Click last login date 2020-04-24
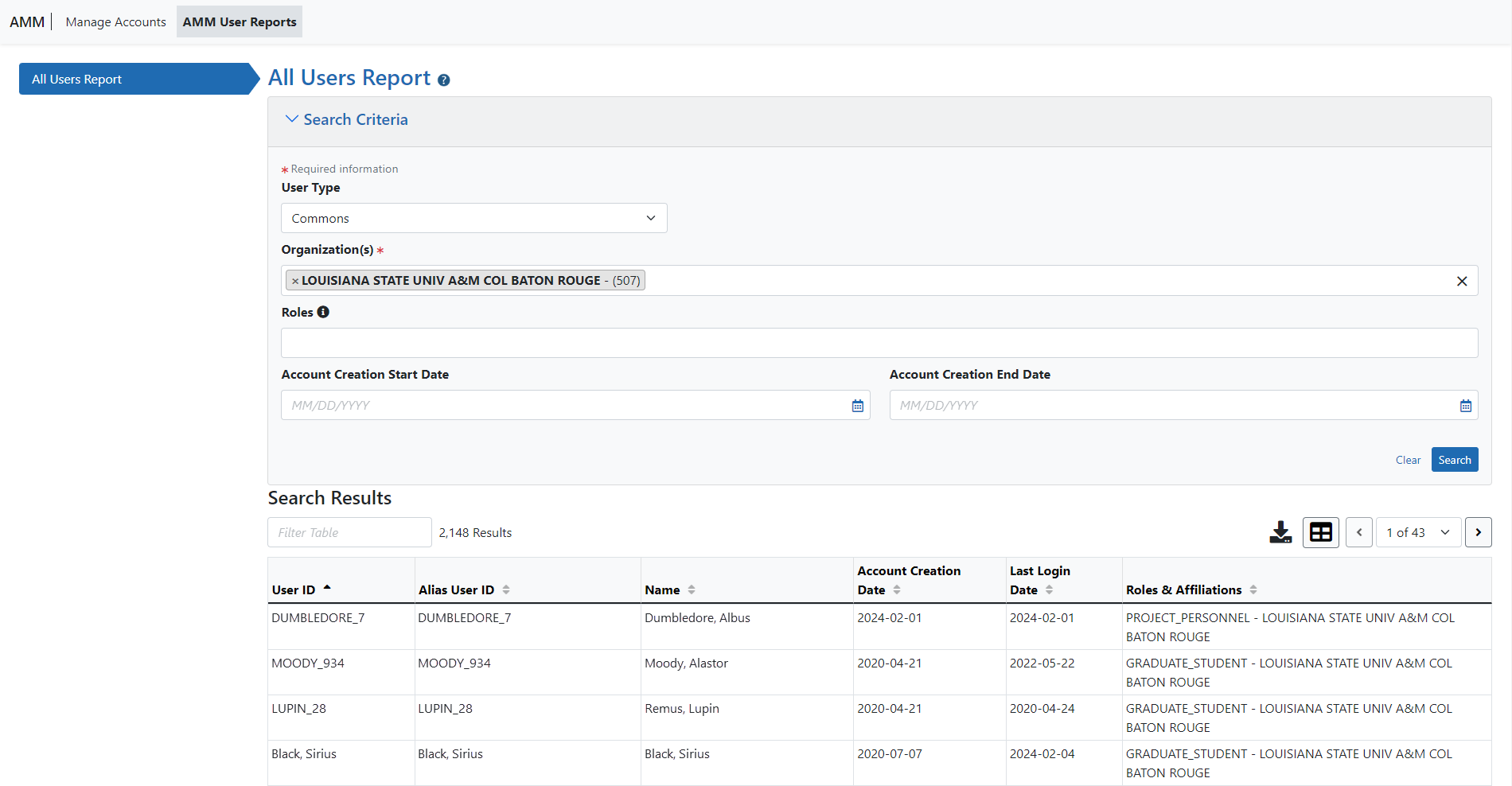Viewport: 1512px width, 786px height. click(1042, 709)
